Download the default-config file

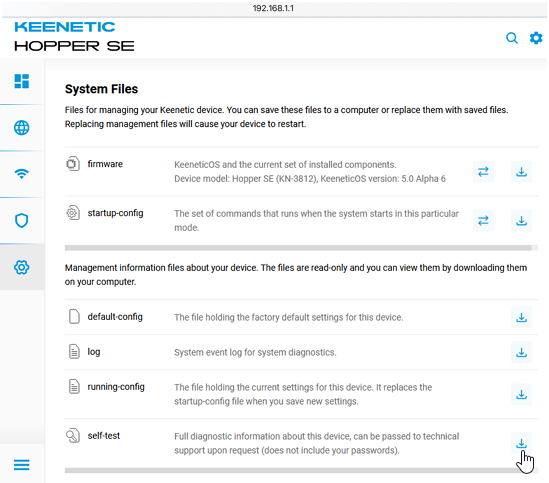(x=521, y=317)
